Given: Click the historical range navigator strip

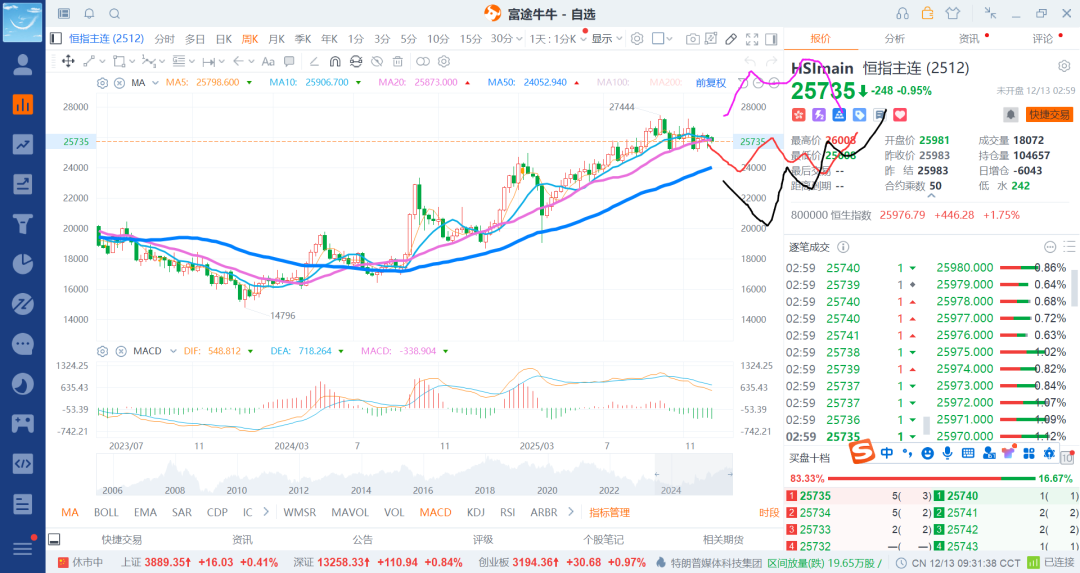Looking at the screenshot, I should tap(415, 475).
